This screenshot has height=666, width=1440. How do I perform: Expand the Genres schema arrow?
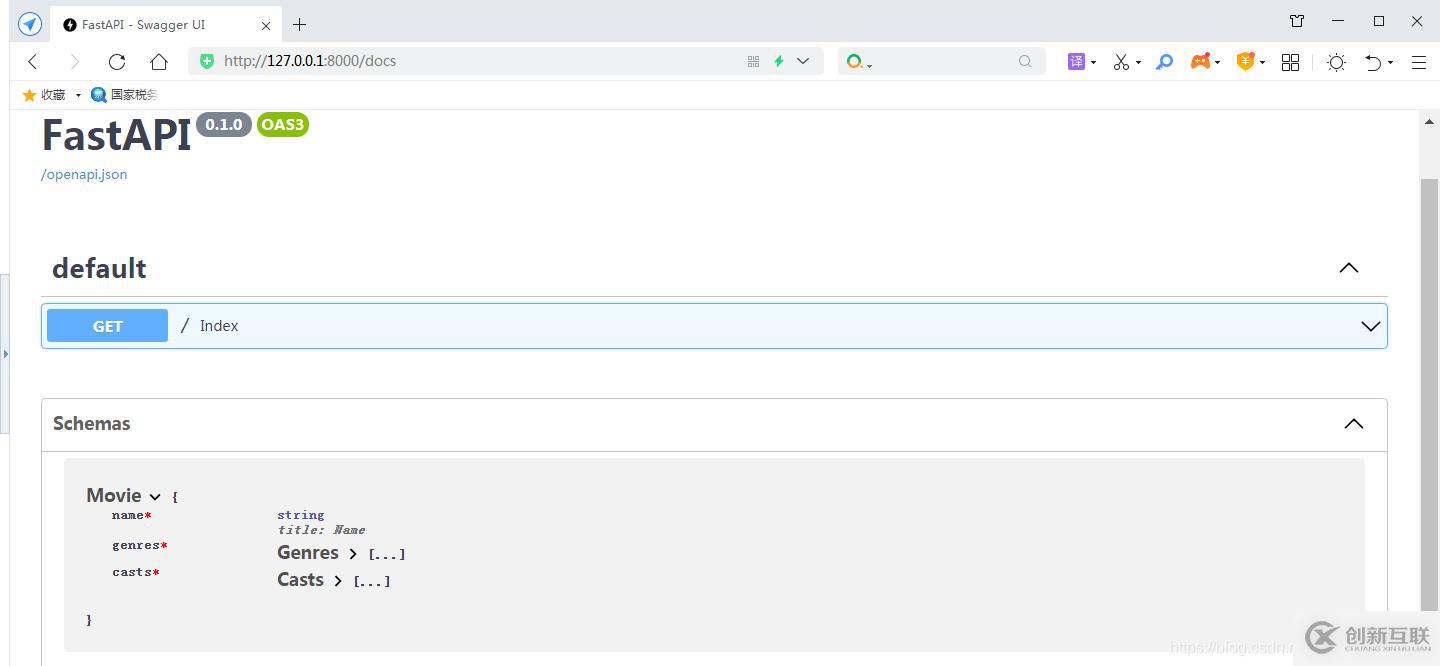(353, 554)
